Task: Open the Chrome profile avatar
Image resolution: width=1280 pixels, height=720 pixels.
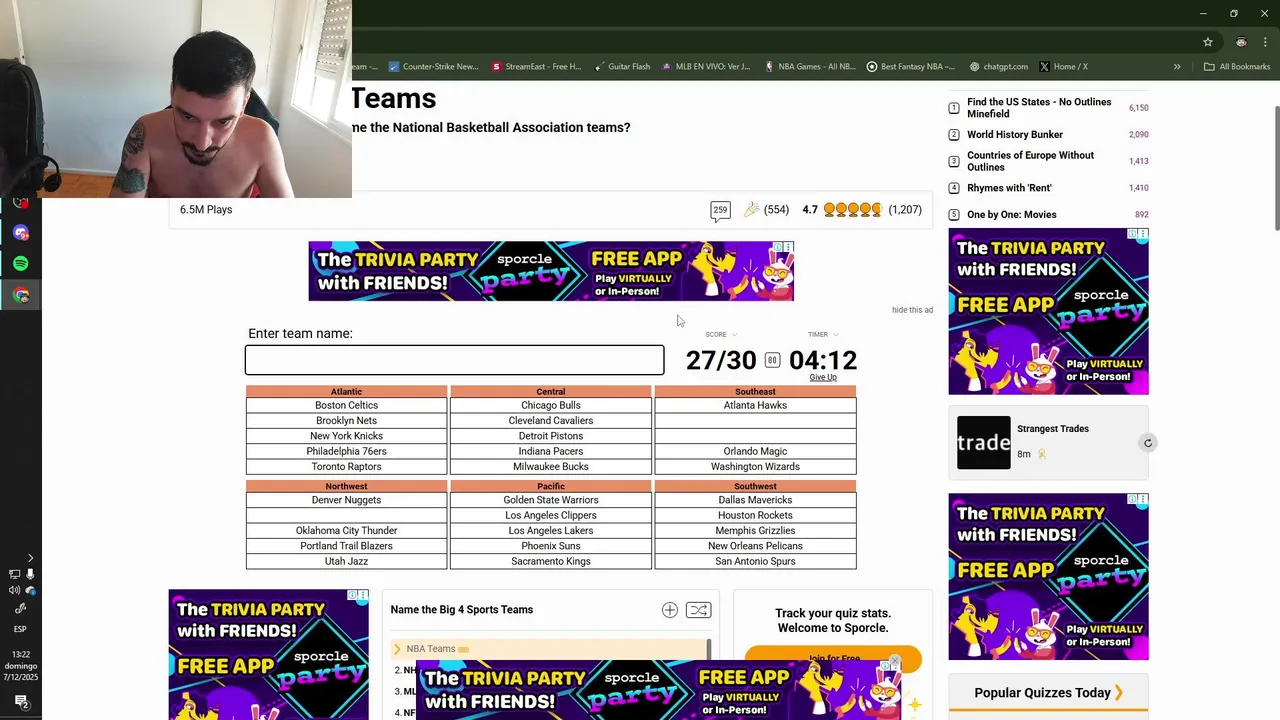Action: pyautogui.click(x=1241, y=42)
